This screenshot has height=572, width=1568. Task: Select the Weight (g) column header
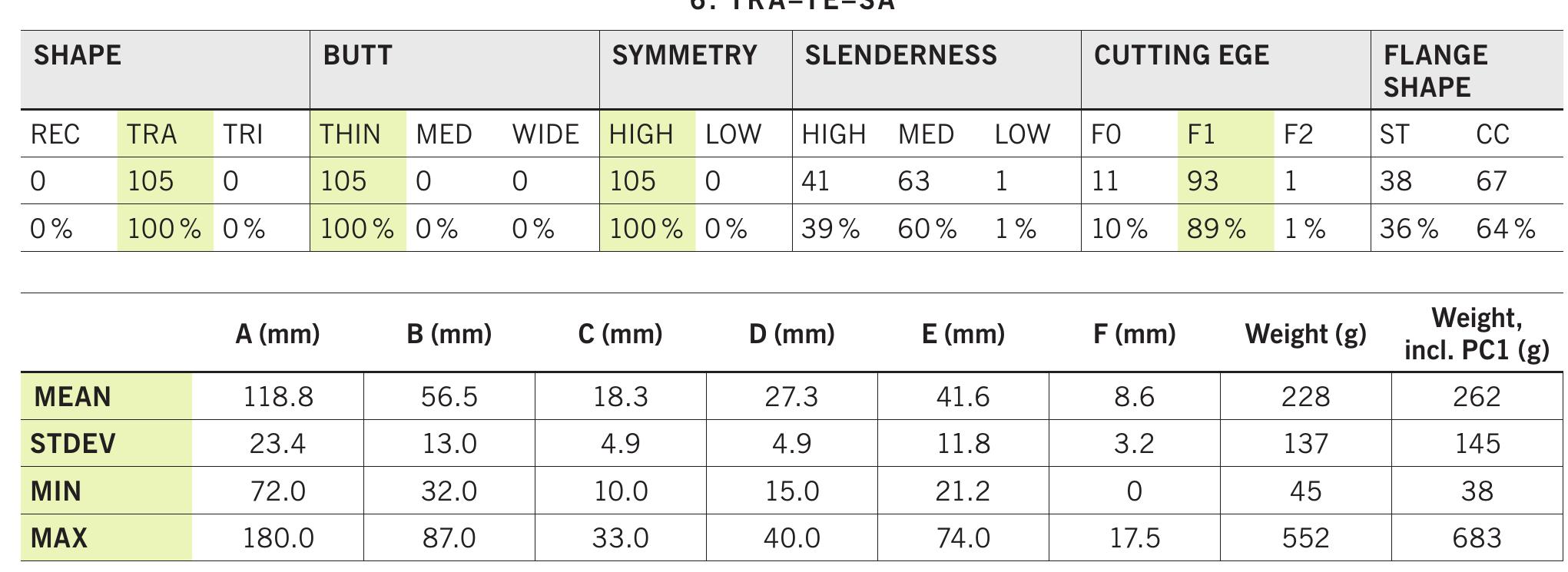coord(1306,334)
